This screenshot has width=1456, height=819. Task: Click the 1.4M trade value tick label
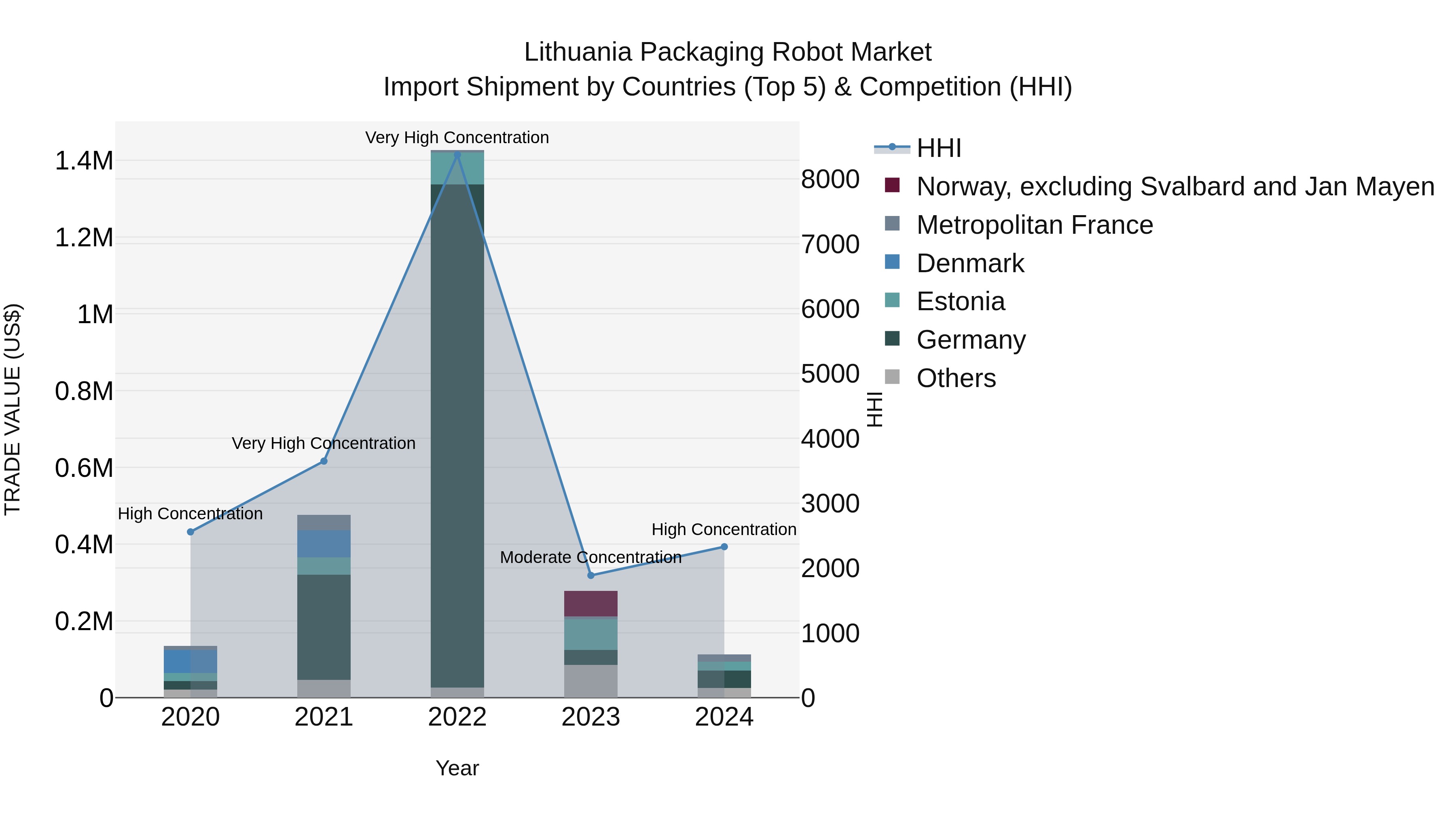click(x=84, y=161)
